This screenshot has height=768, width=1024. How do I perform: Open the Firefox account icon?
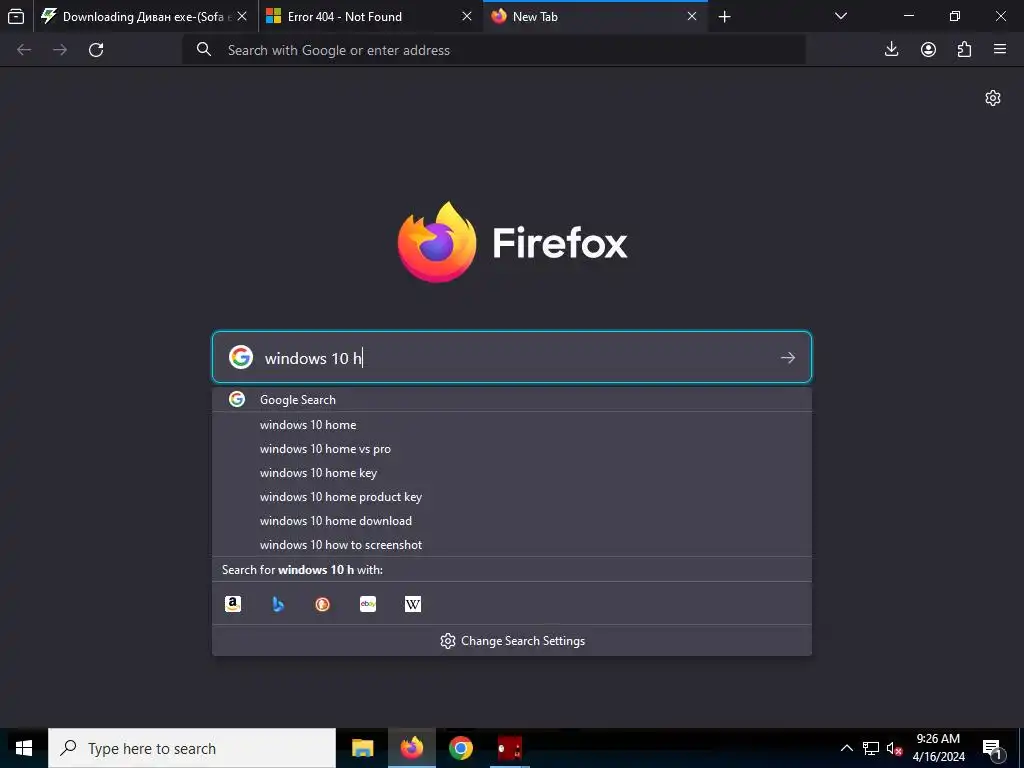point(928,49)
